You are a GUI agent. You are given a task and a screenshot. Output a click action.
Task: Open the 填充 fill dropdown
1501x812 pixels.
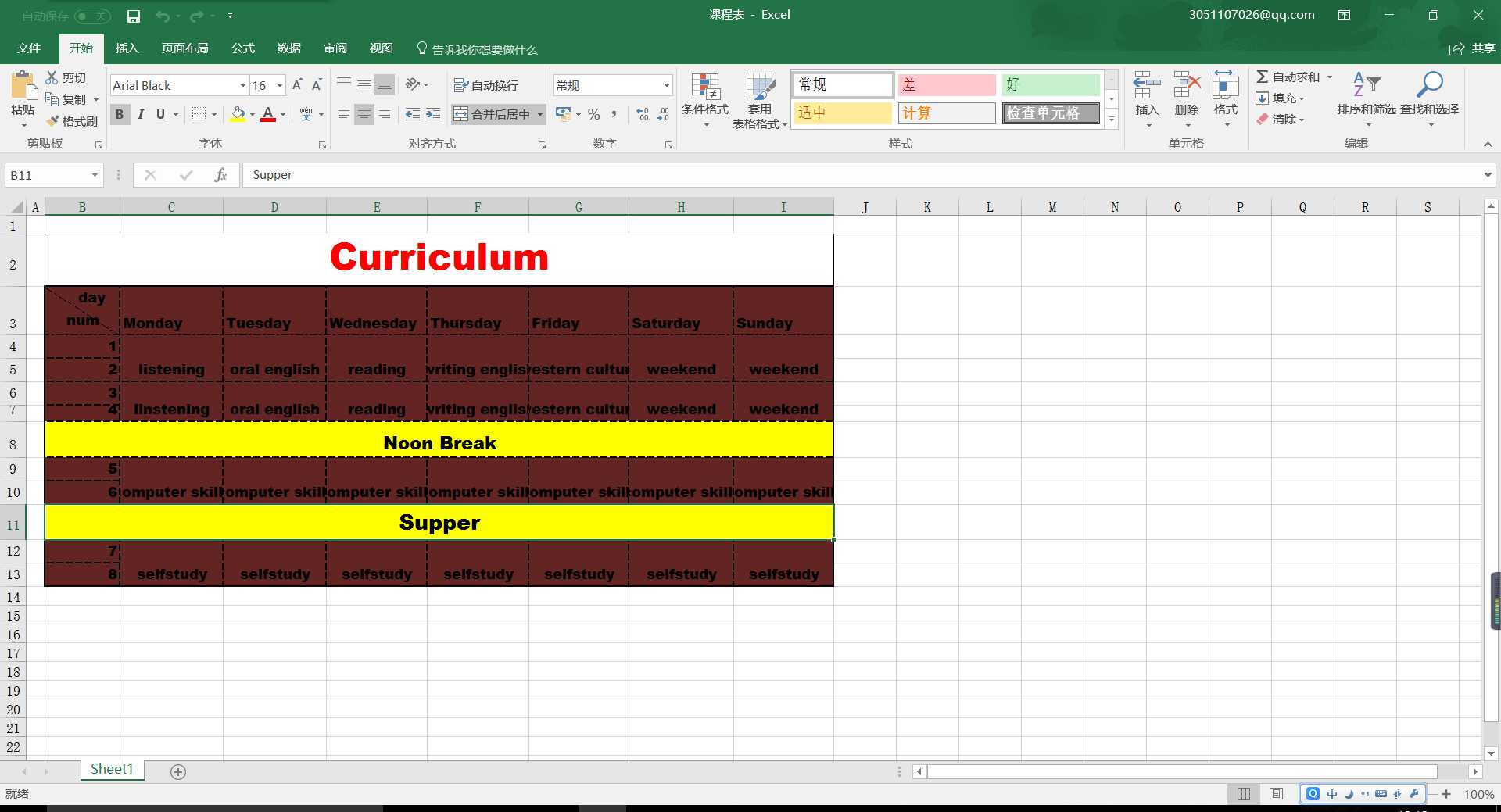(1280, 98)
